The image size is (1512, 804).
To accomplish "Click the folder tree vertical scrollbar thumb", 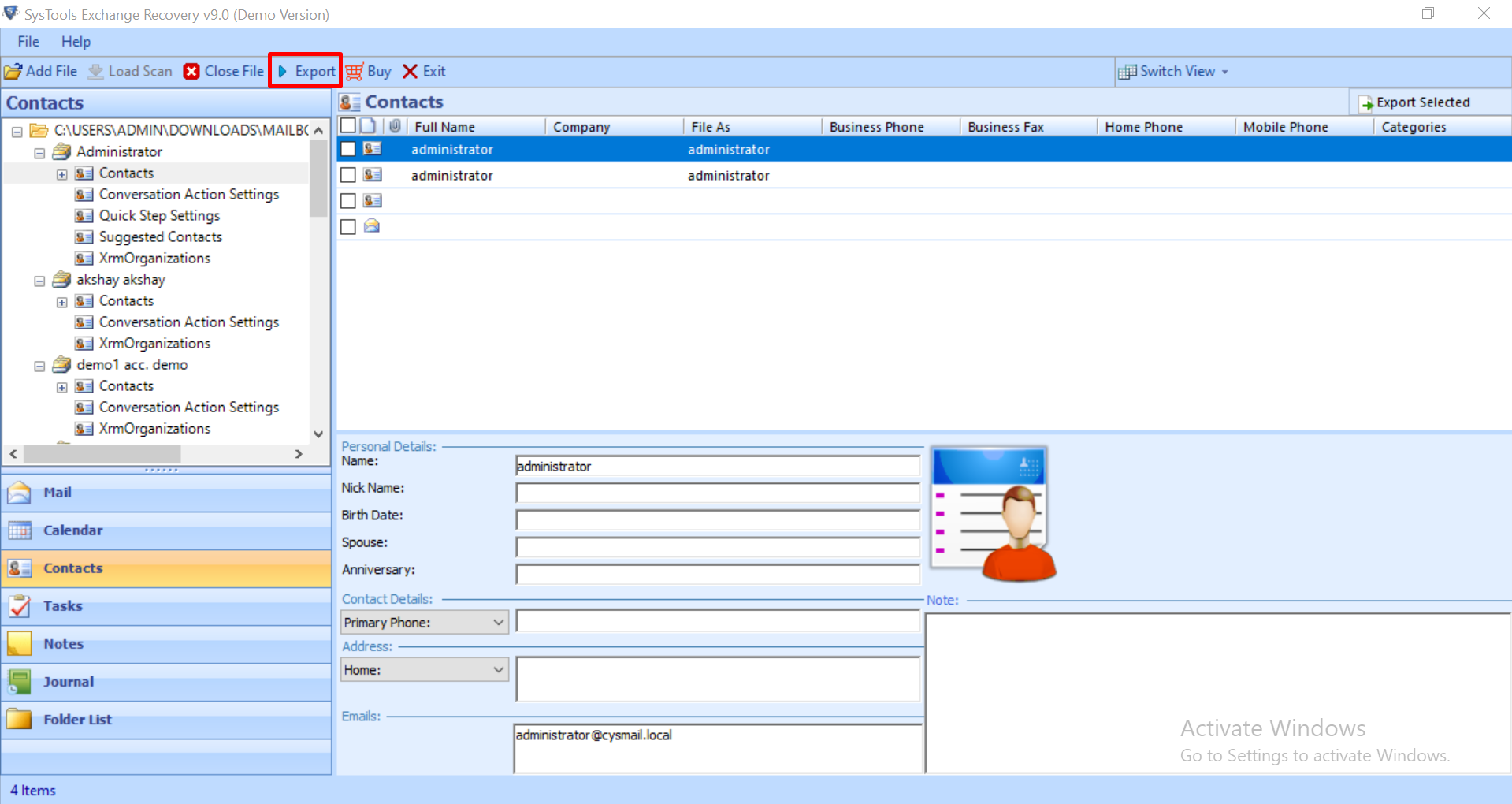I will coord(318,178).
